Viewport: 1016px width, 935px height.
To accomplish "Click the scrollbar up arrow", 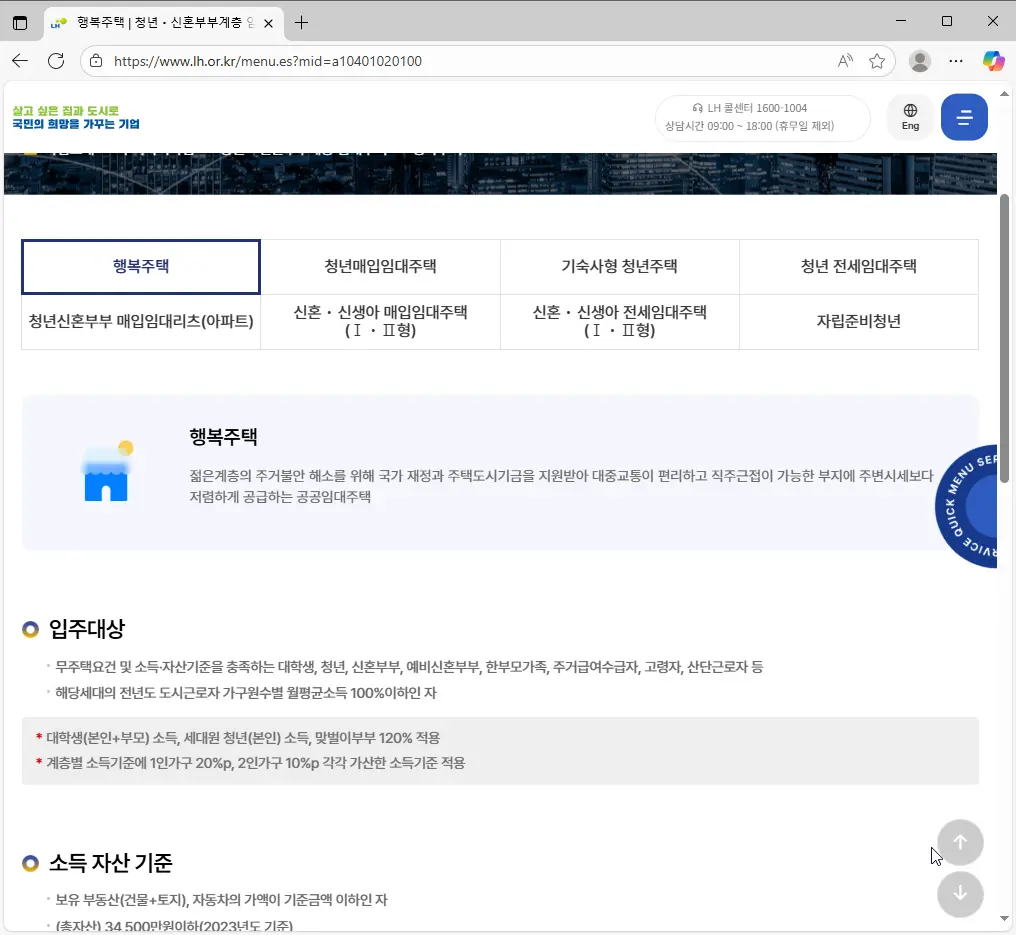I will click(x=1004, y=95).
